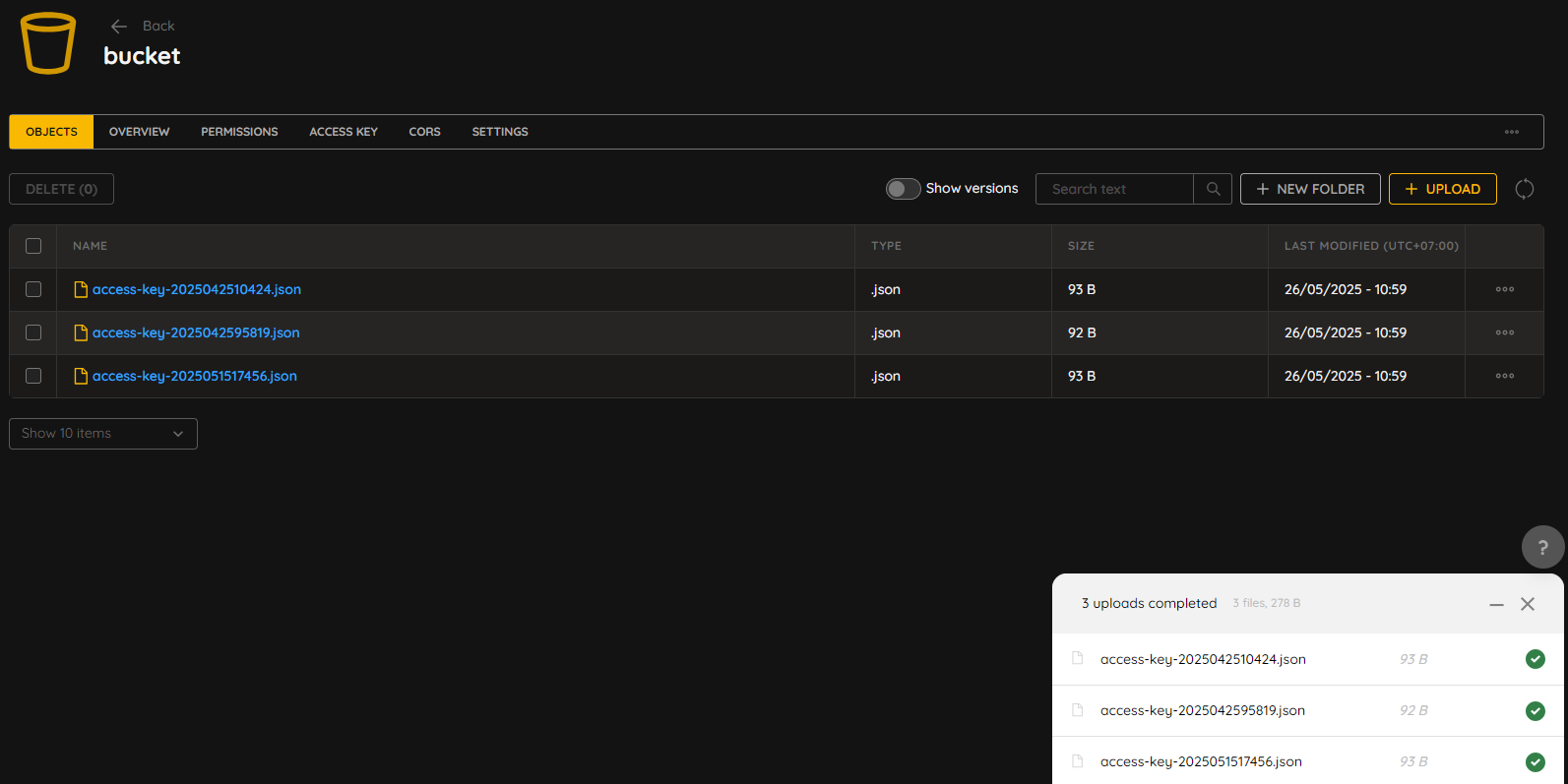
Task: Toggle the select-all checkbox in table header
Action: (x=33, y=246)
